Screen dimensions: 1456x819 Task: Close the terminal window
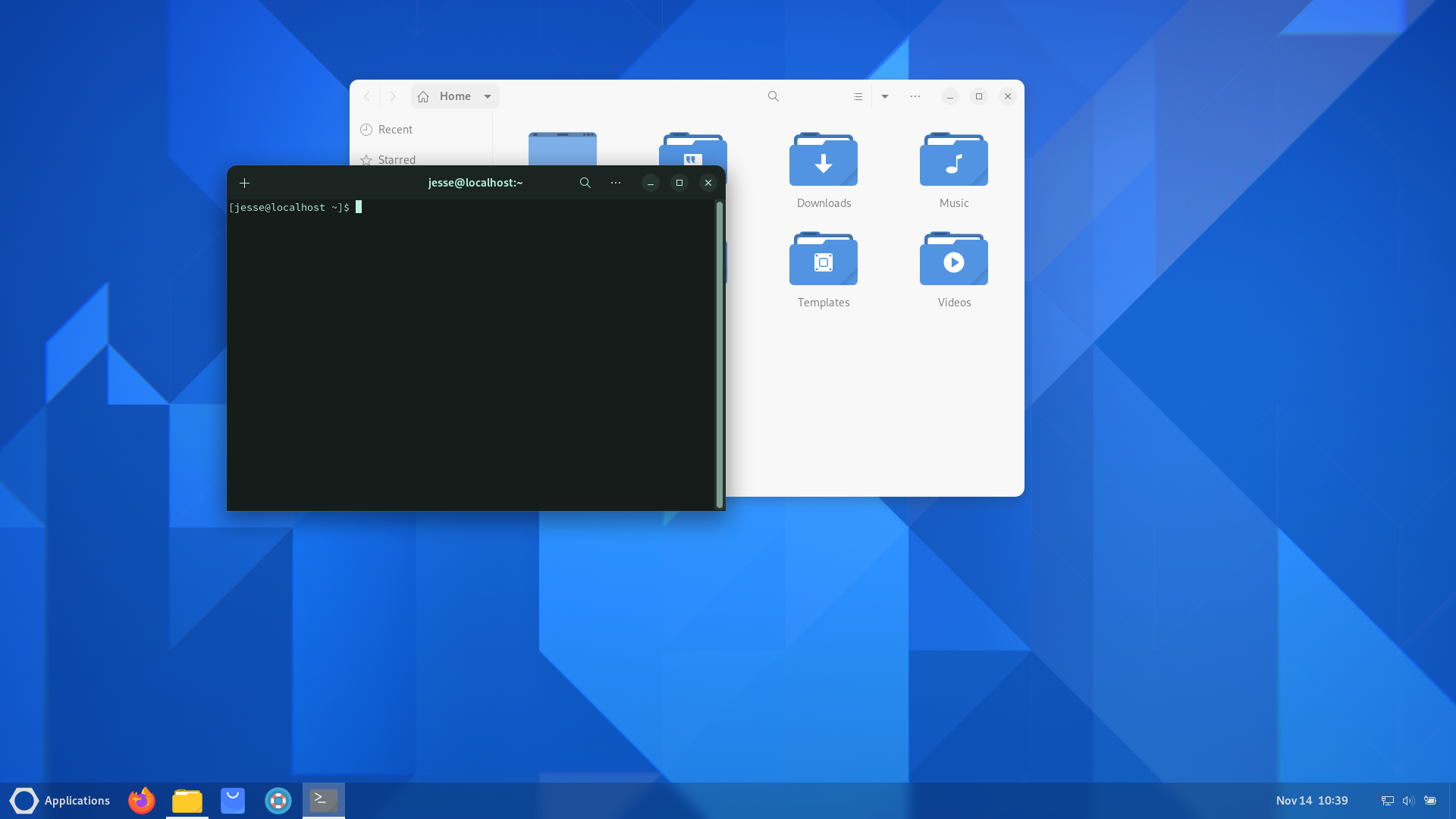[708, 183]
